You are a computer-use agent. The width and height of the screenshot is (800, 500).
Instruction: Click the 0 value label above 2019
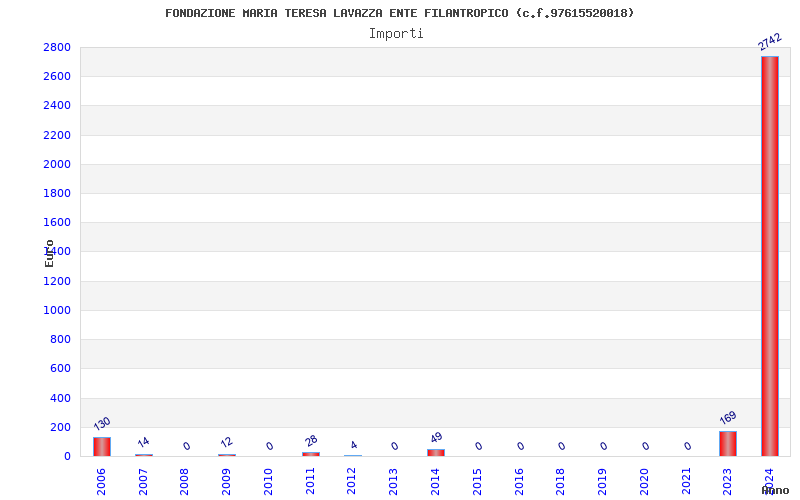[x=603, y=446]
